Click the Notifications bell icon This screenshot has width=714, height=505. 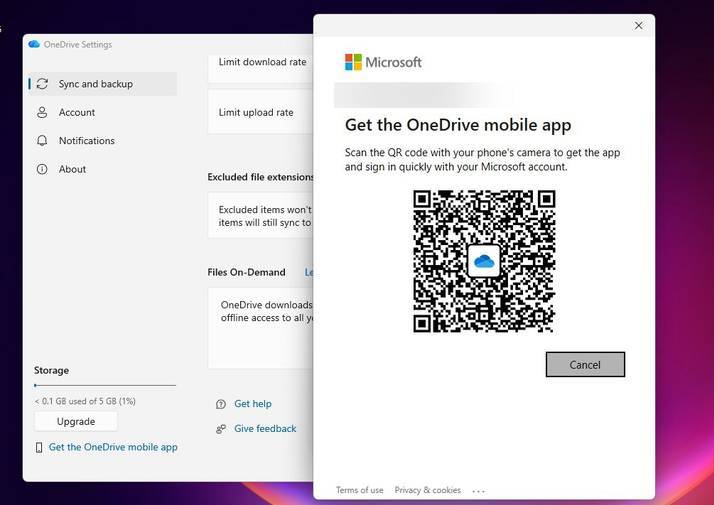tap(42, 141)
